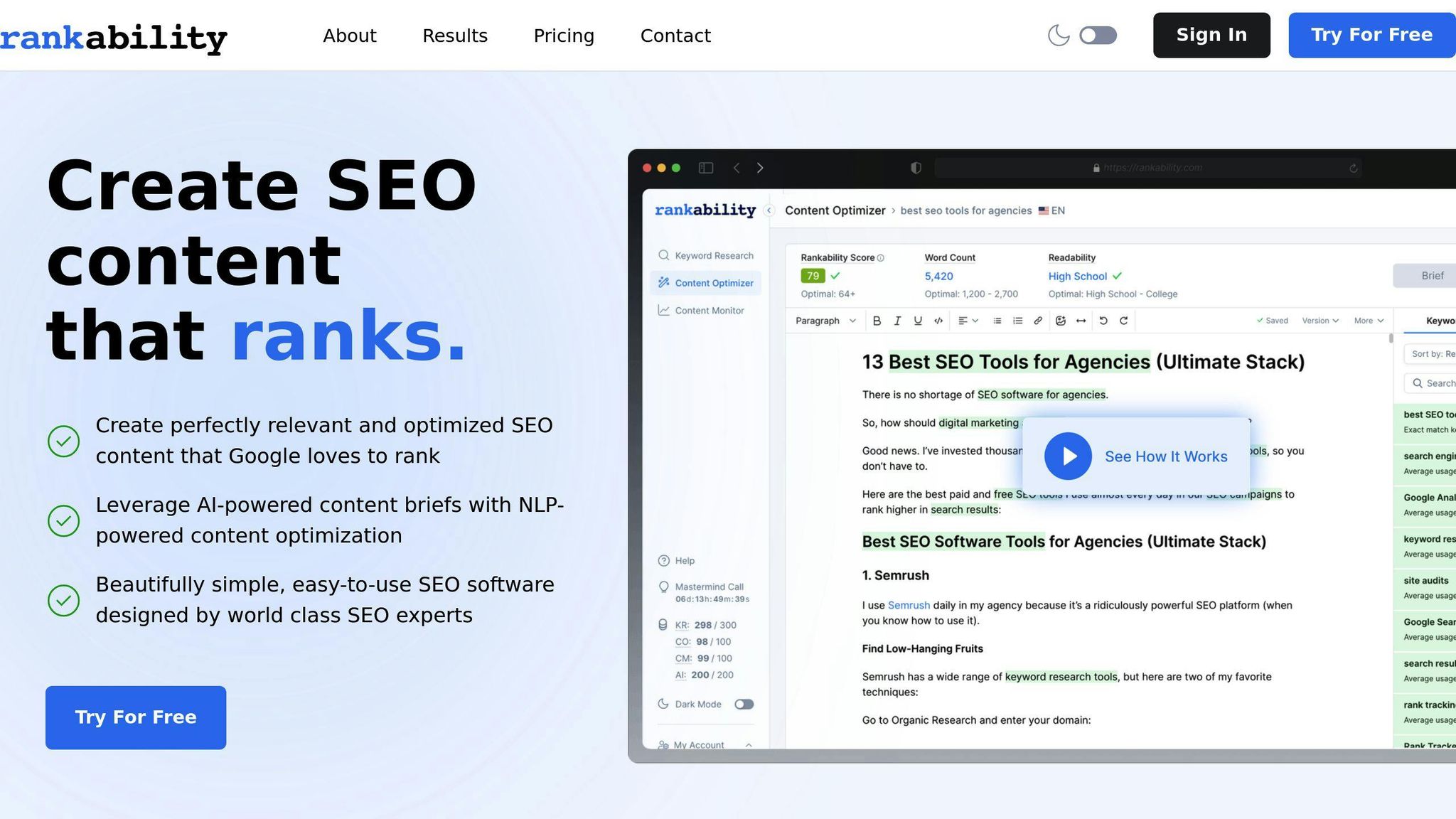
Task: Select Keyword Research in the sidebar
Action: 705,255
